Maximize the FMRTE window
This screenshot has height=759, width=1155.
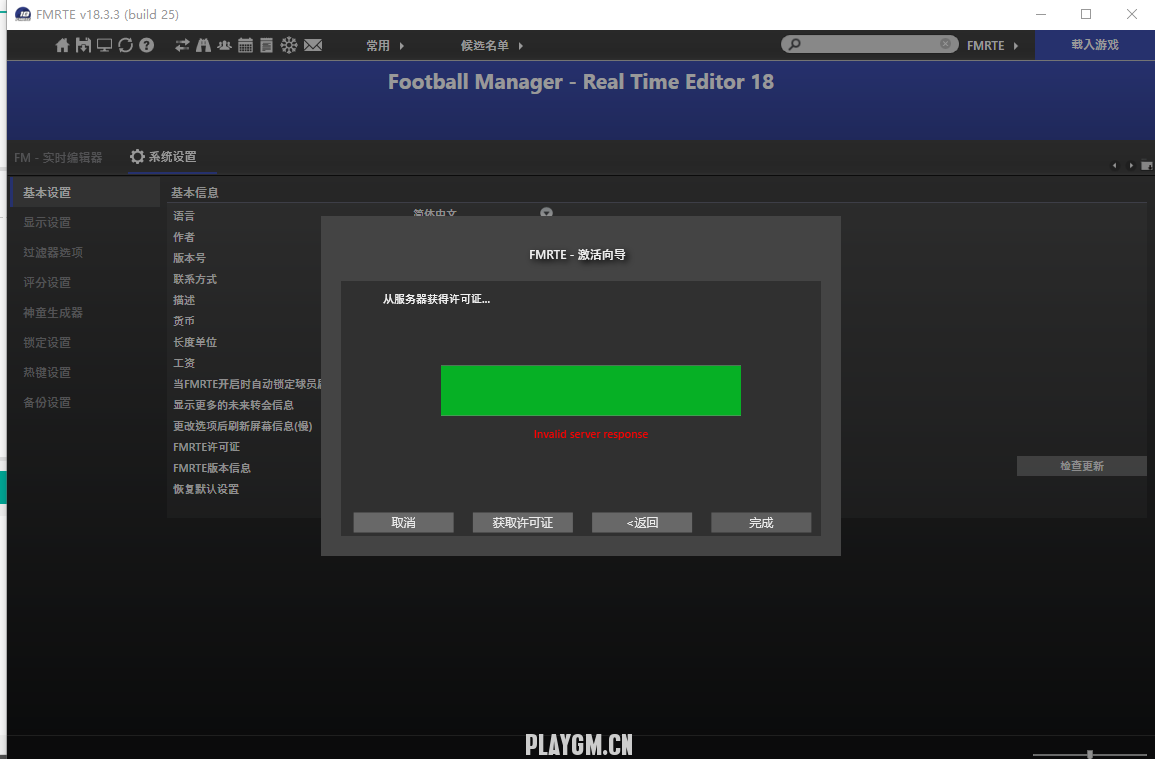pos(1086,14)
